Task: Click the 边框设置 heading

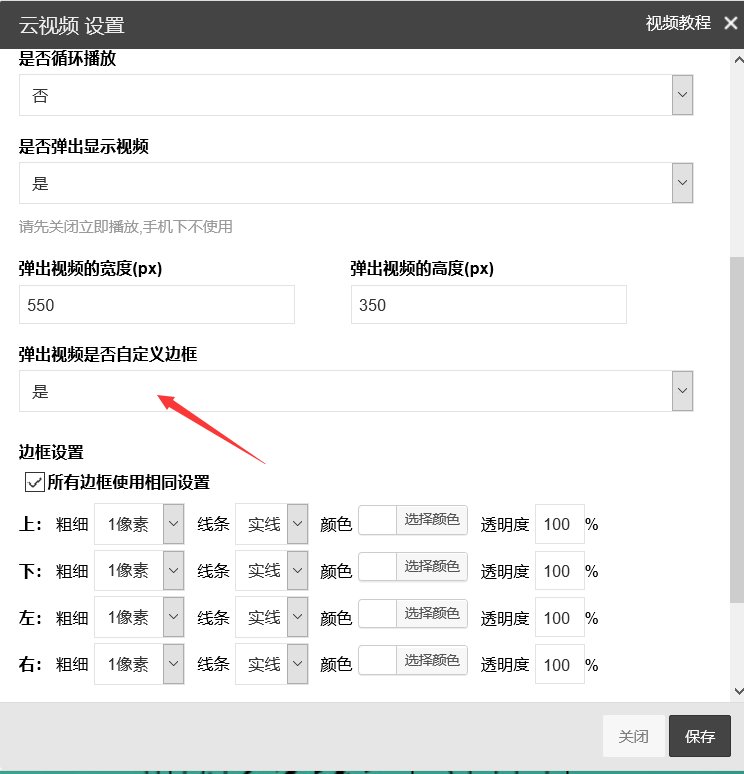Action: [x=51, y=452]
